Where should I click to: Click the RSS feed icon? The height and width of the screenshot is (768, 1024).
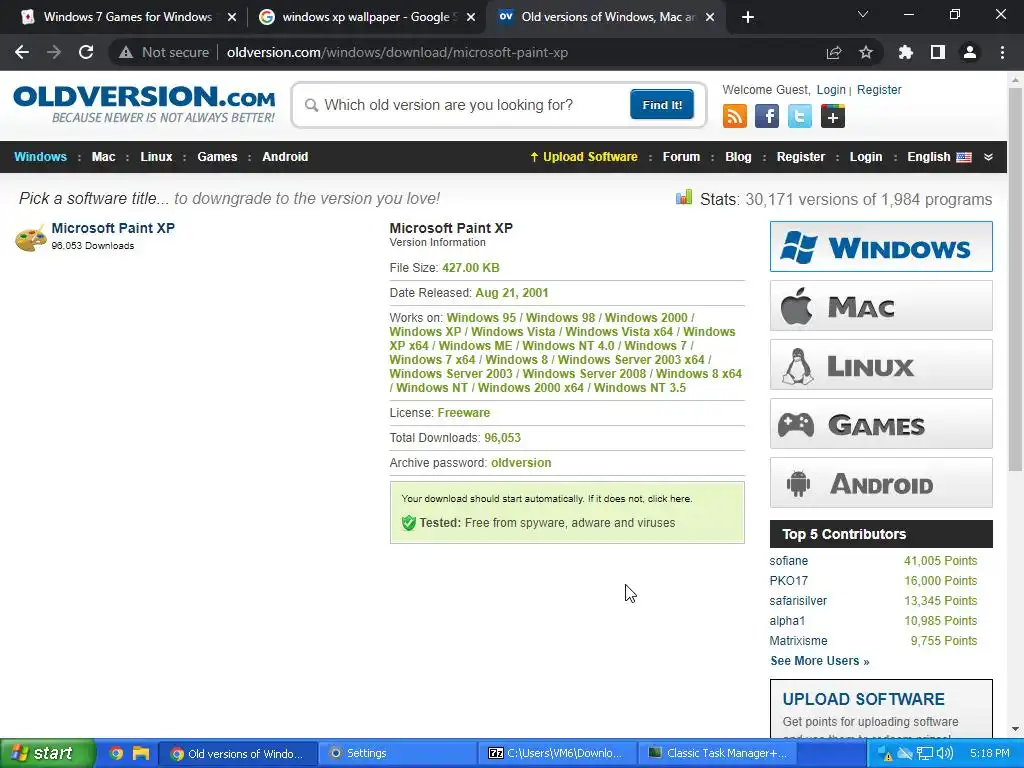[734, 116]
